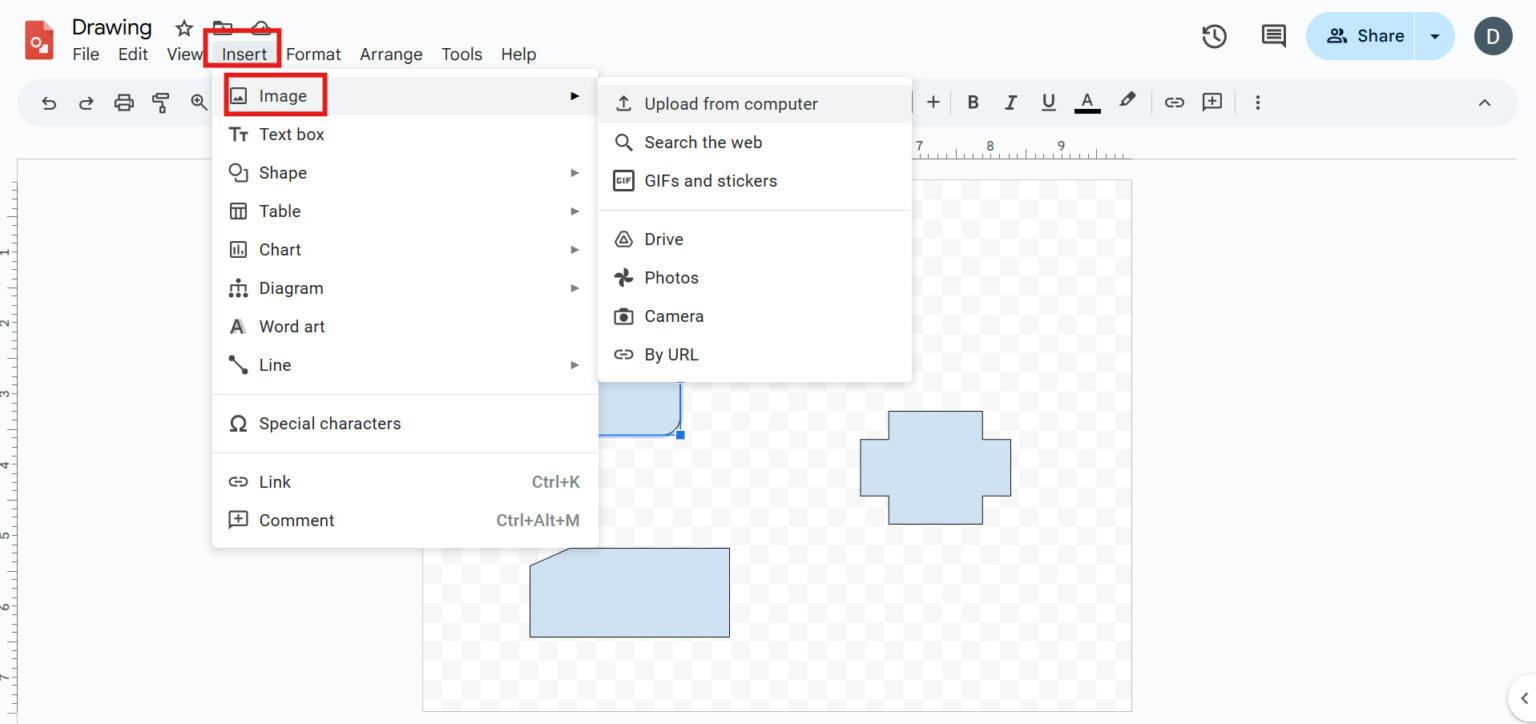This screenshot has height=724, width=1536.
Task: Open version history via clock icon
Action: coord(1213,36)
